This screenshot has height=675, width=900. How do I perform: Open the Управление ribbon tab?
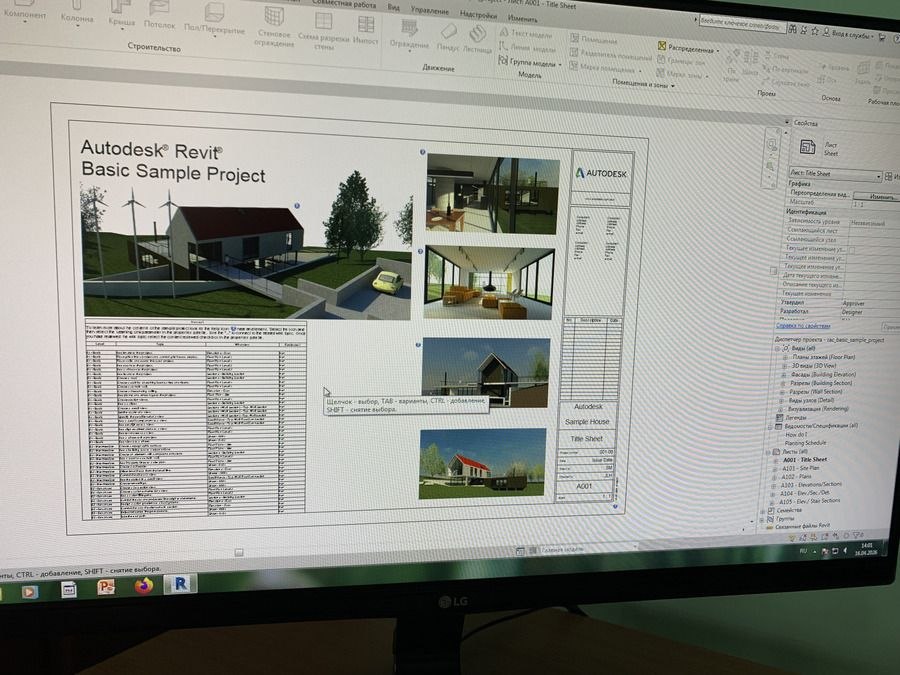tap(430, 9)
